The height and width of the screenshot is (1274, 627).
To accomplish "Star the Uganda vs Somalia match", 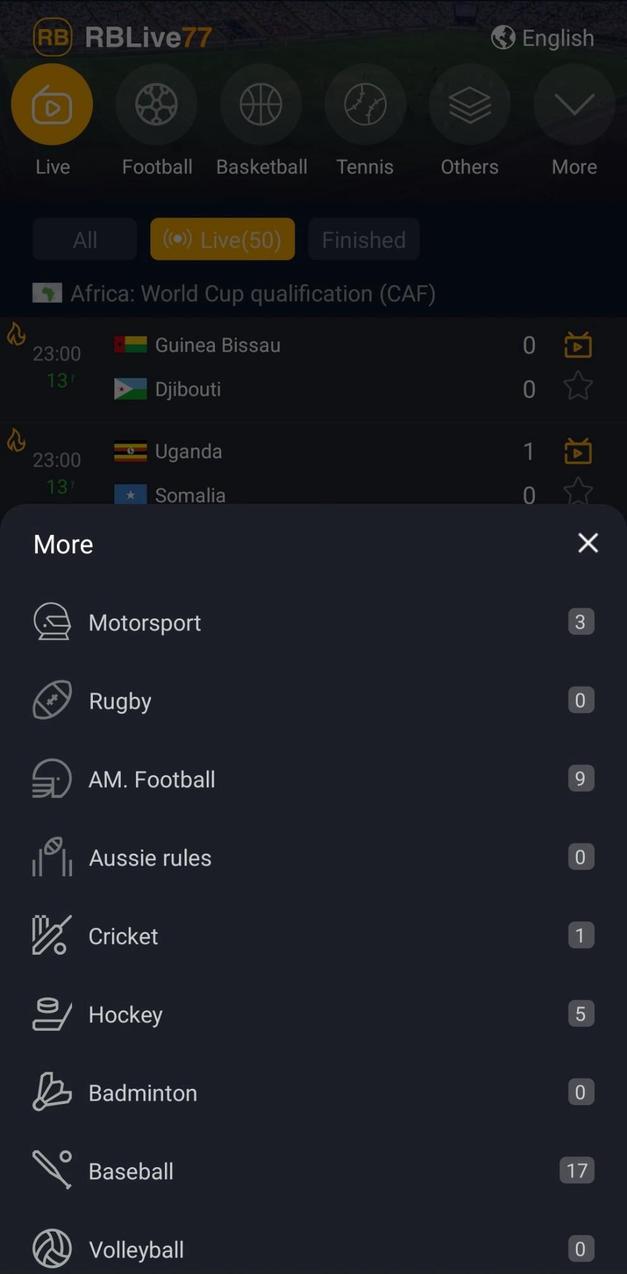I will point(578,493).
